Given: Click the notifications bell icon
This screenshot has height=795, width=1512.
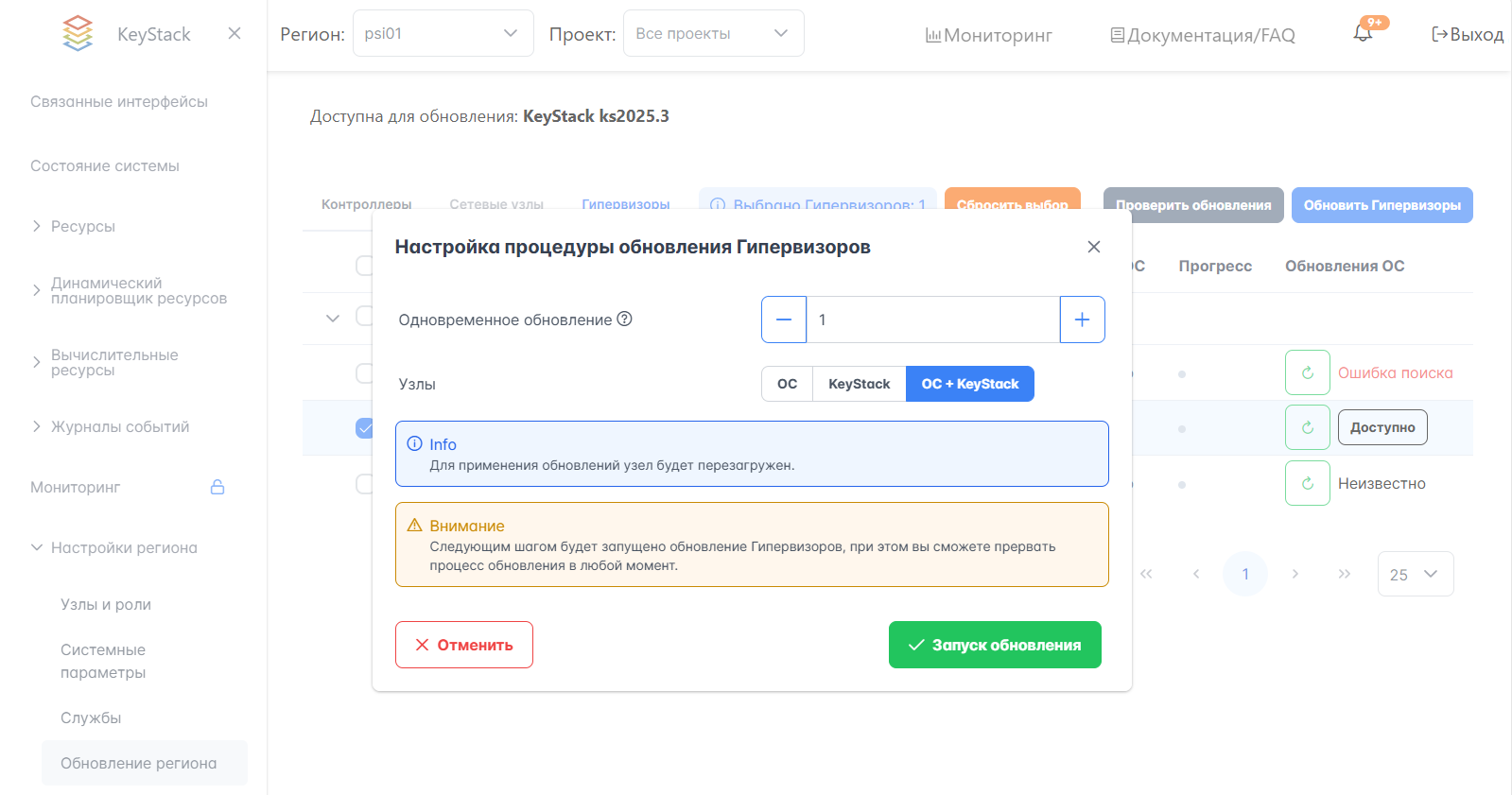Looking at the screenshot, I should [x=1363, y=34].
